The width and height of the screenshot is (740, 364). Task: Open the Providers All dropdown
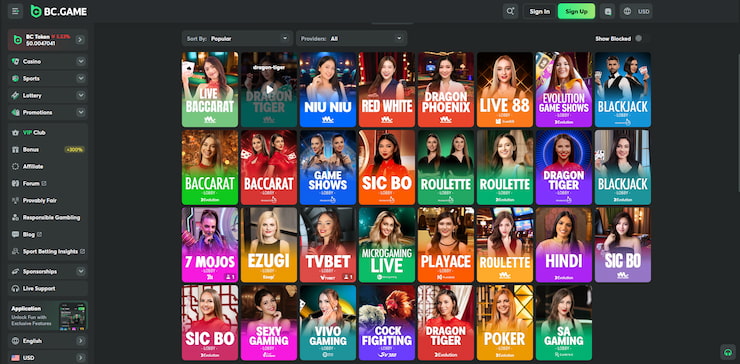pos(352,39)
